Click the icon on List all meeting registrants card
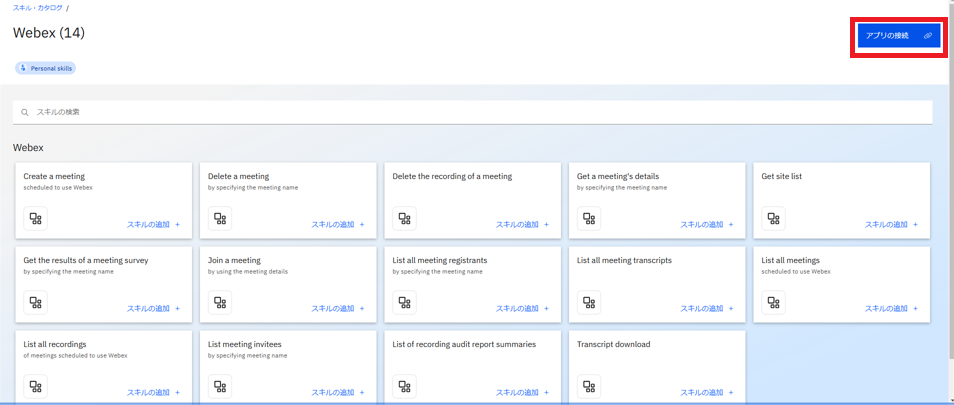954x405 pixels. (x=405, y=302)
